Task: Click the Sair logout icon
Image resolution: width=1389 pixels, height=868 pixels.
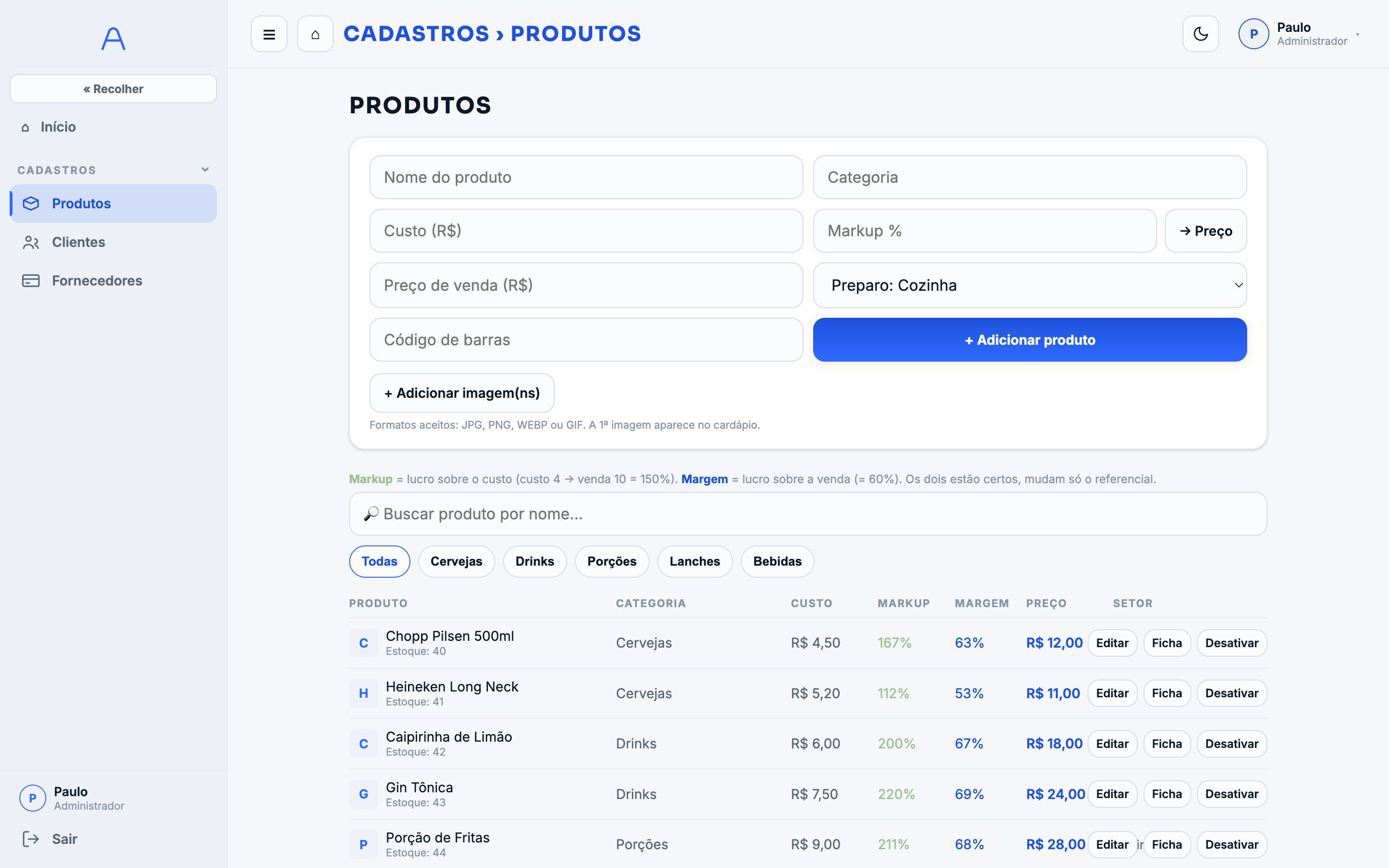Action: click(31, 839)
